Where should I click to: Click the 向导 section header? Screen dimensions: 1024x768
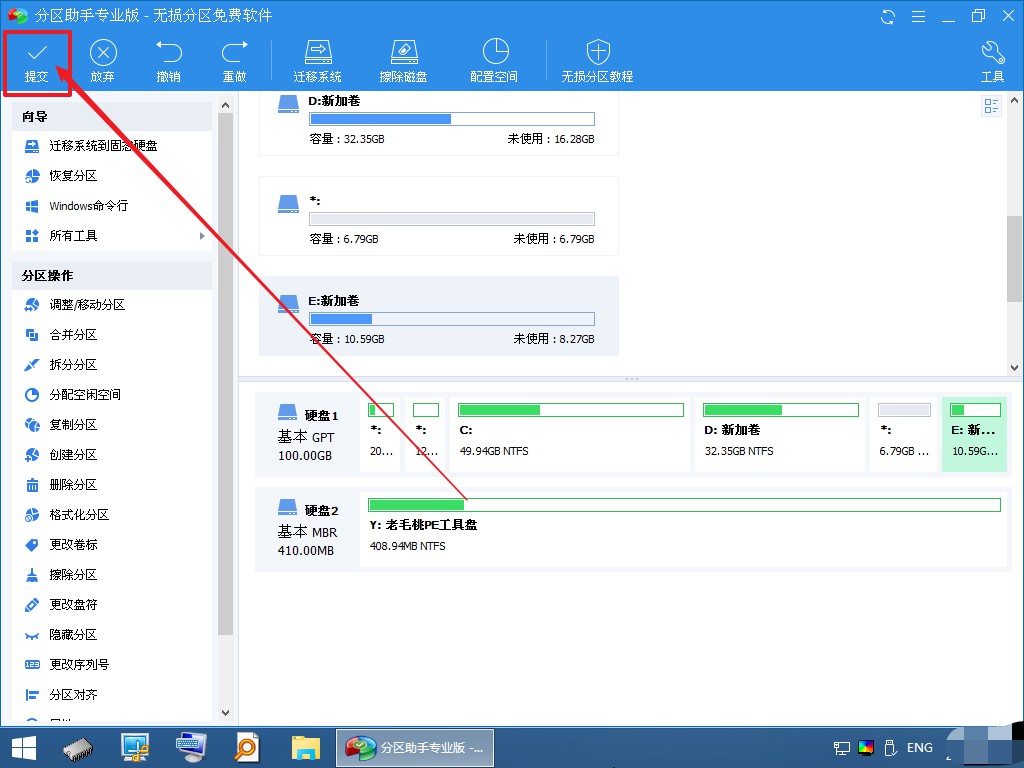point(112,116)
